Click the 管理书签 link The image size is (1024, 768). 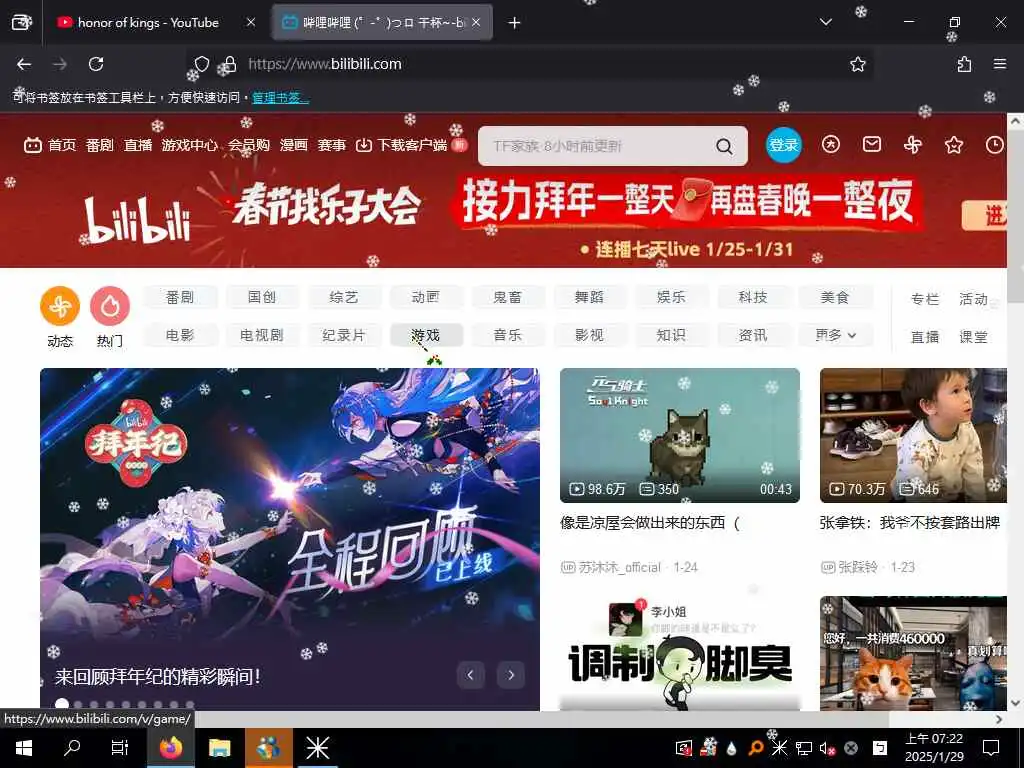tap(280, 98)
